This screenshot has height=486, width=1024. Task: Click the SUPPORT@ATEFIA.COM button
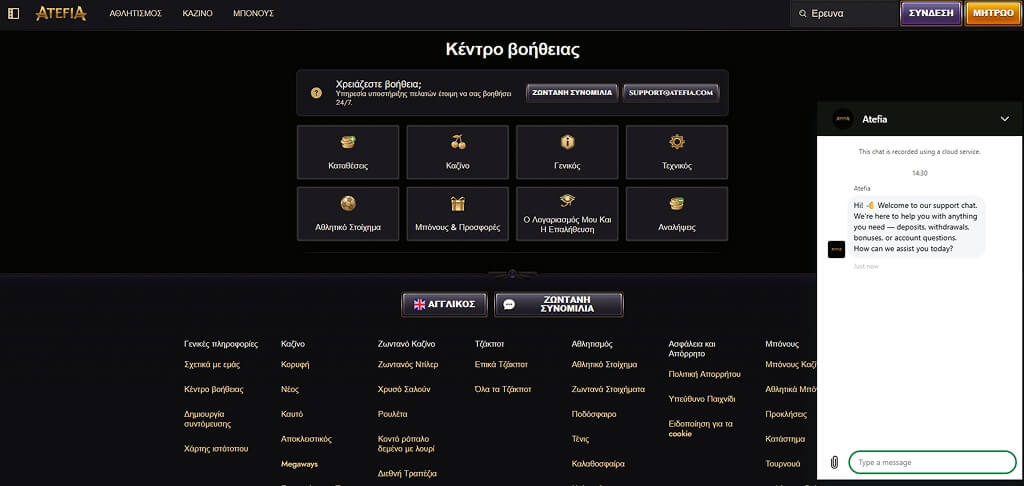(x=671, y=93)
